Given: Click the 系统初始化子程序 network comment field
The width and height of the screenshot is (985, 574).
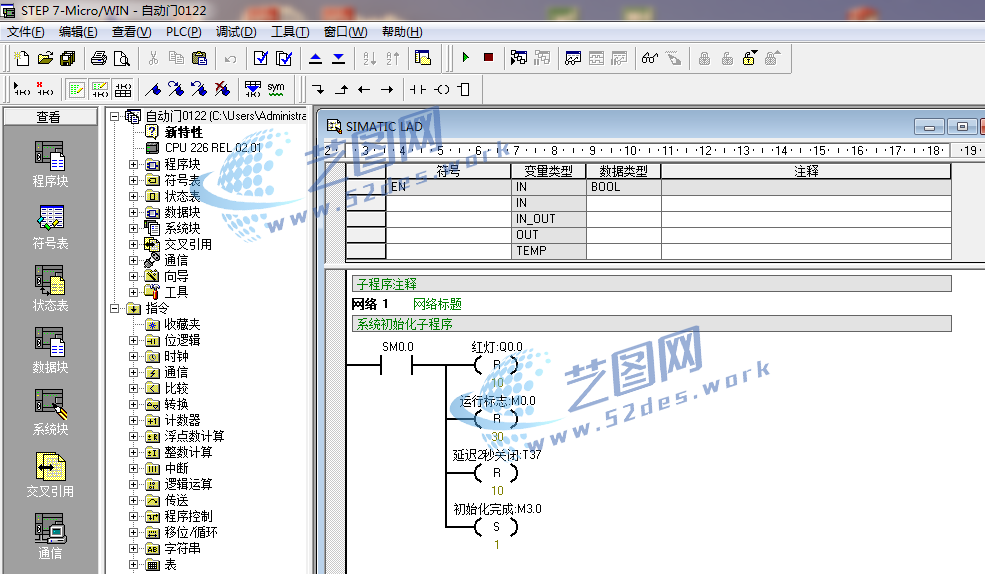Looking at the screenshot, I should point(651,324).
